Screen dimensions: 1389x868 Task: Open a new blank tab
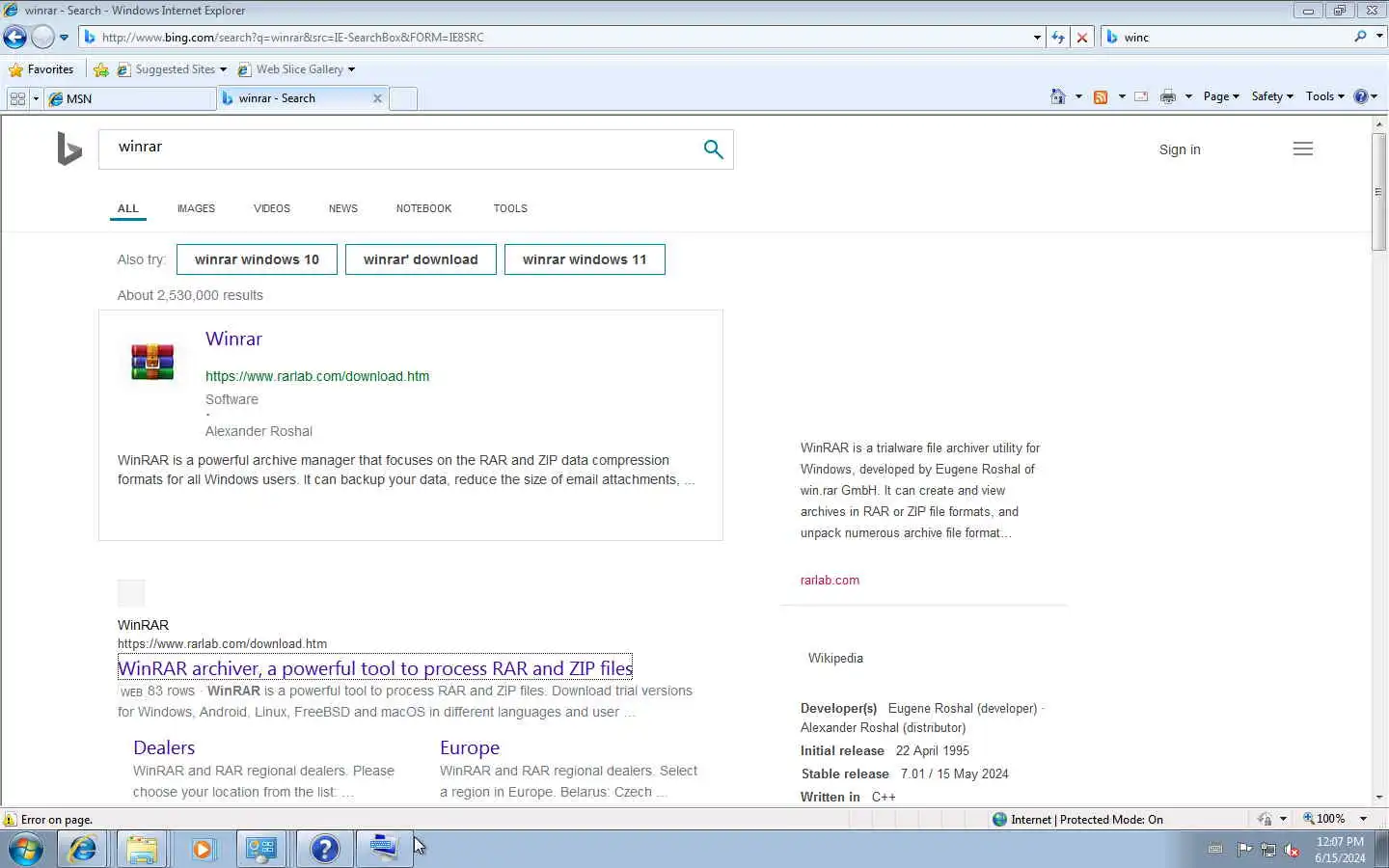(403, 98)
